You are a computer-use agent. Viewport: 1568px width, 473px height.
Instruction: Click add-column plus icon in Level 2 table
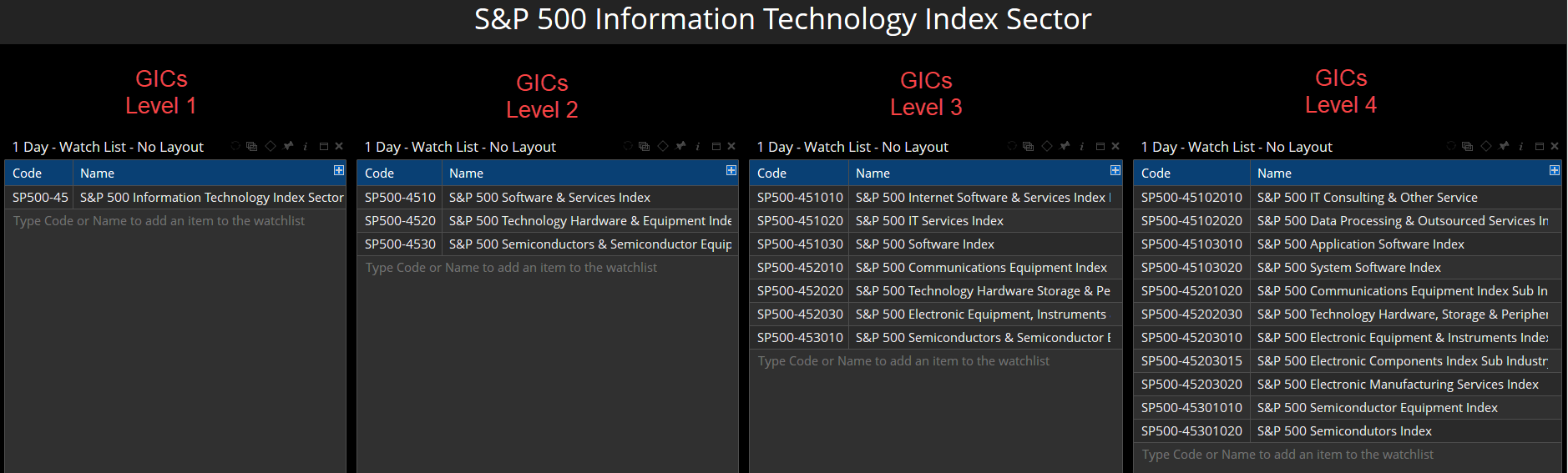point(731,170)
